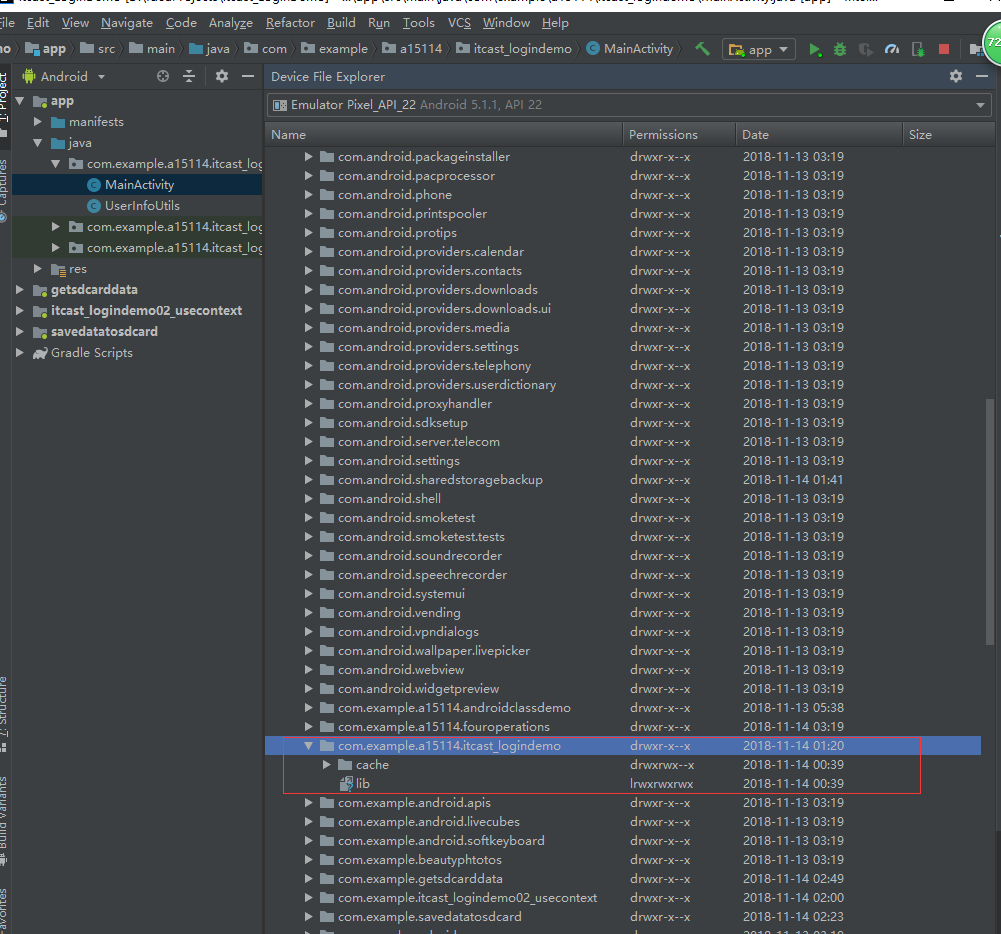The width and height of the screenshot is (1001, 934).
Task: Select com.example.a15114.fouroperations row
Action: coord(622,727)
